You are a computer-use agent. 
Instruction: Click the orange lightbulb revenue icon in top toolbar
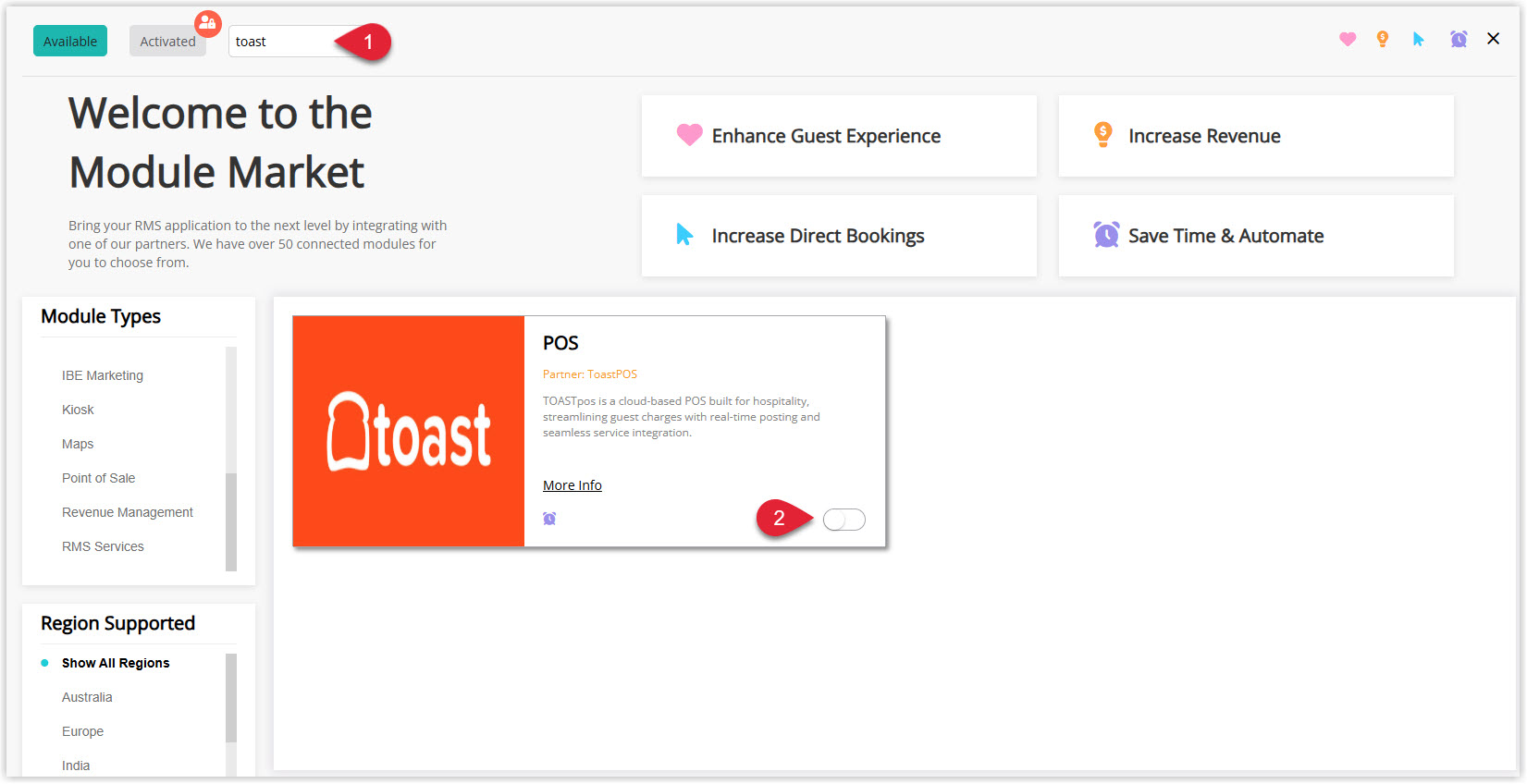pyautogui.click(x=1383, y=39)
